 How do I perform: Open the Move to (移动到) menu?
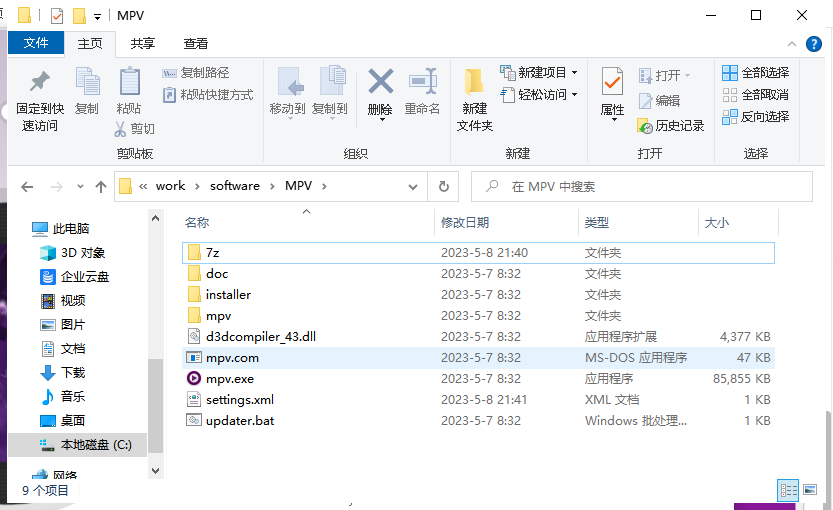287,93
